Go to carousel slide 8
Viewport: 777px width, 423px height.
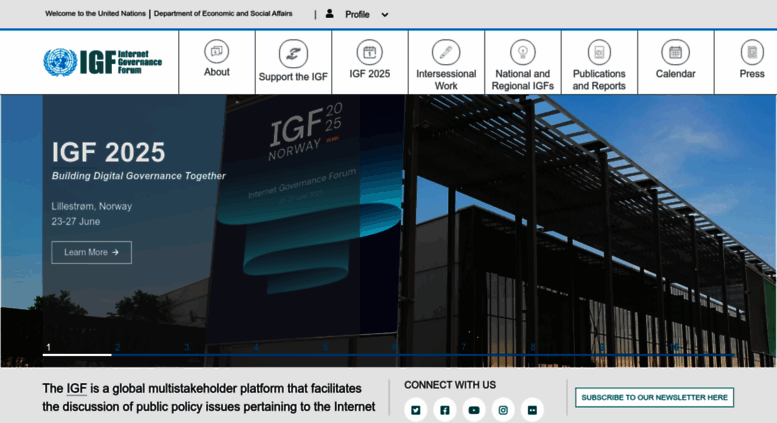point(533,347)
